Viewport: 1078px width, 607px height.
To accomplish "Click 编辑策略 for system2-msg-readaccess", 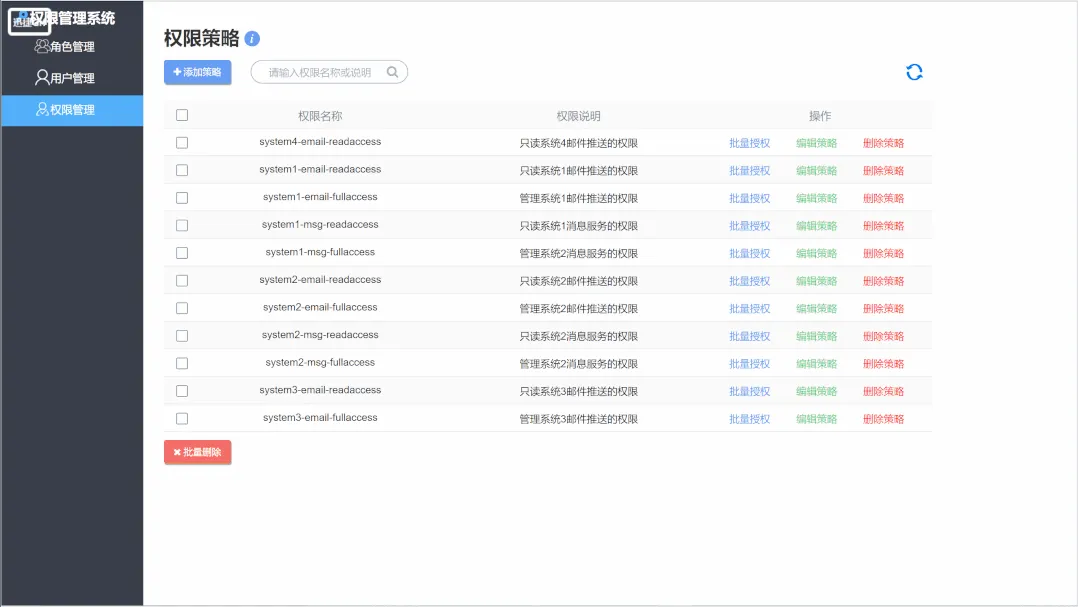I will 816,336.
